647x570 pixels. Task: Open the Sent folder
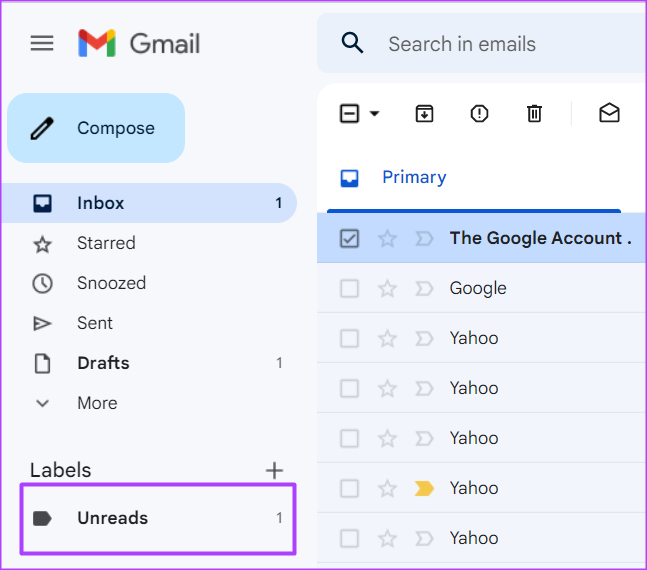coord(149,323)
